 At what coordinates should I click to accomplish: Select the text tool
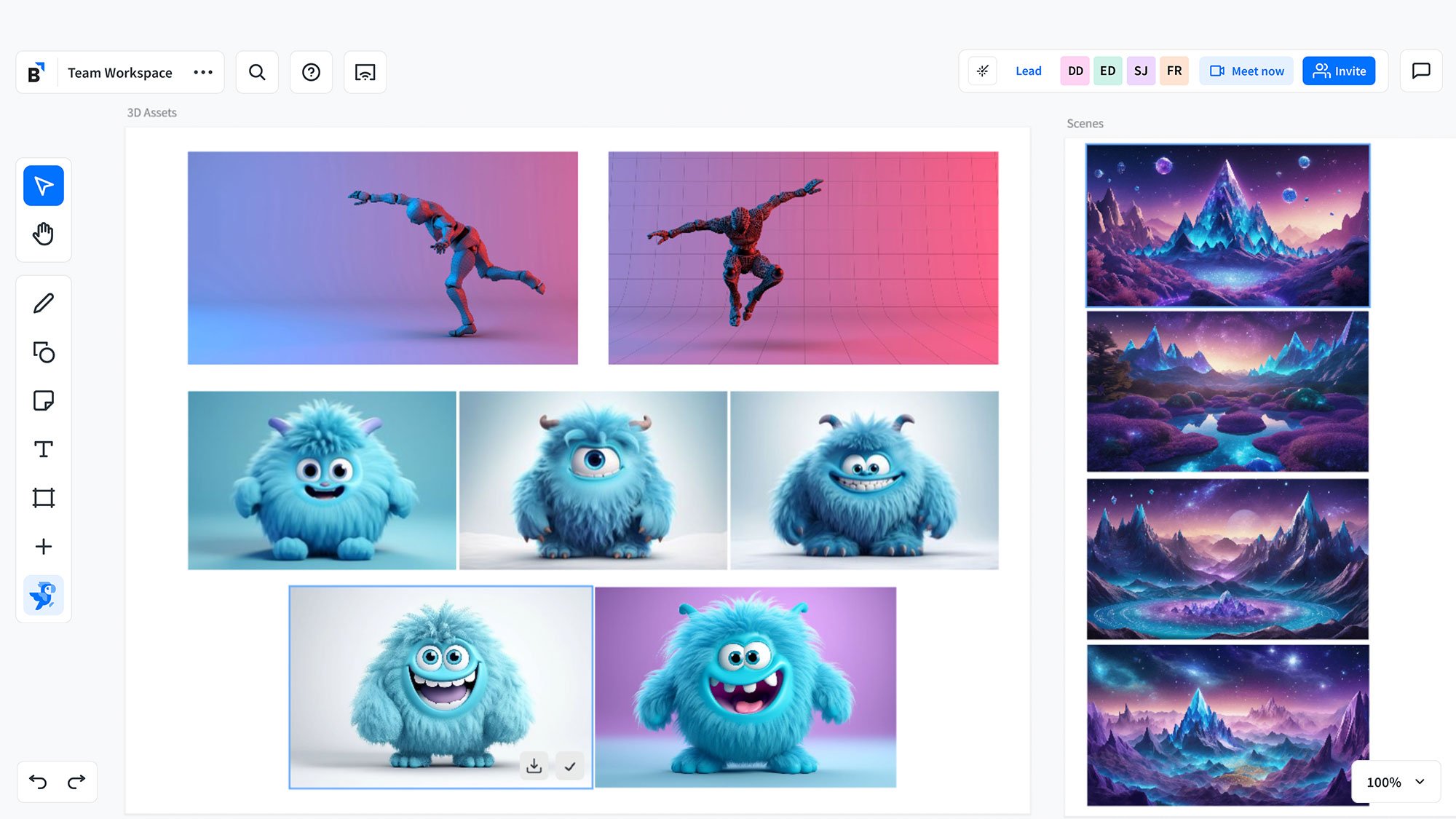[x=44, y=449]
